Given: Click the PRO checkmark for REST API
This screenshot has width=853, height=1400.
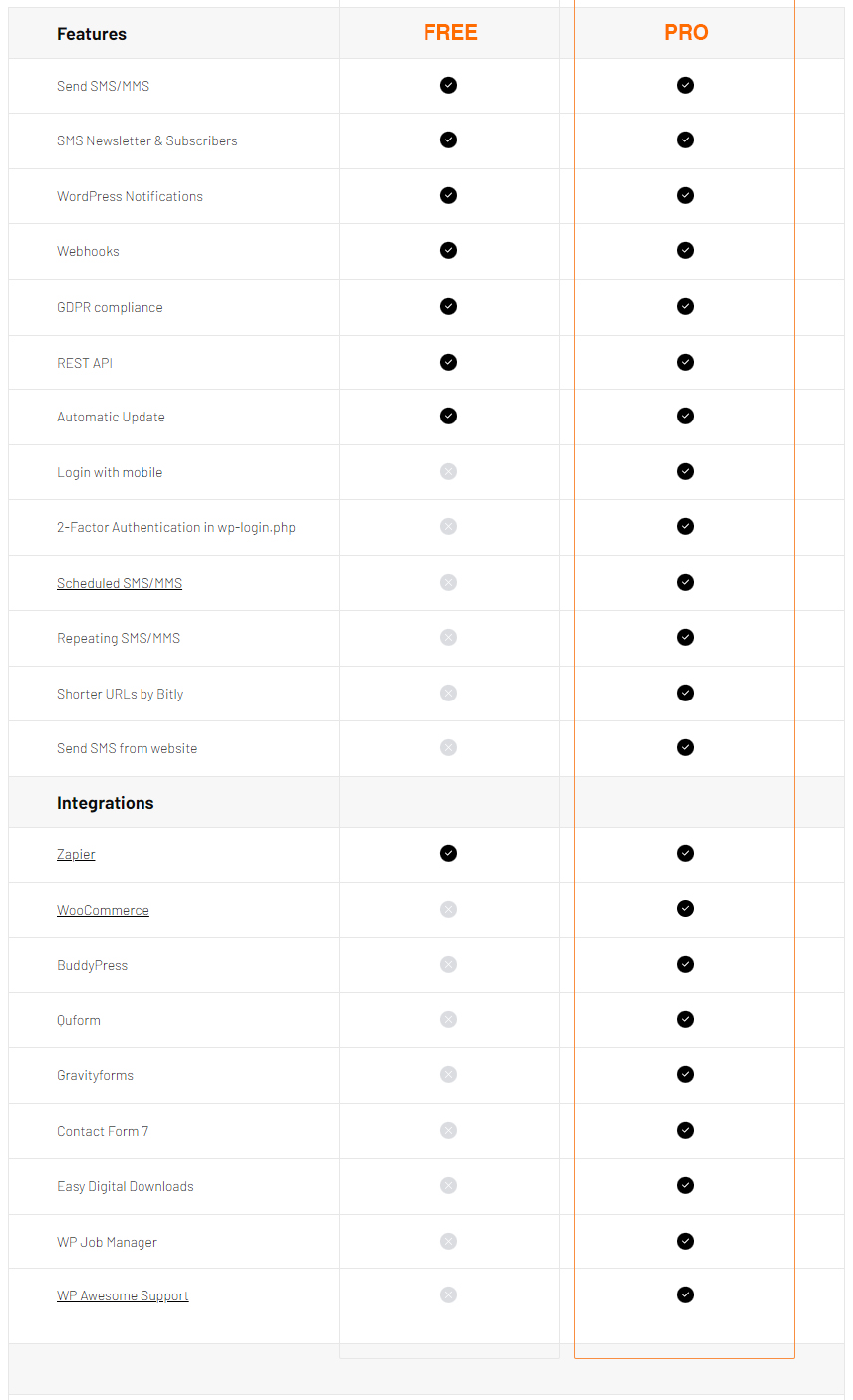Looking at the screenshot, I should (685, 362).
